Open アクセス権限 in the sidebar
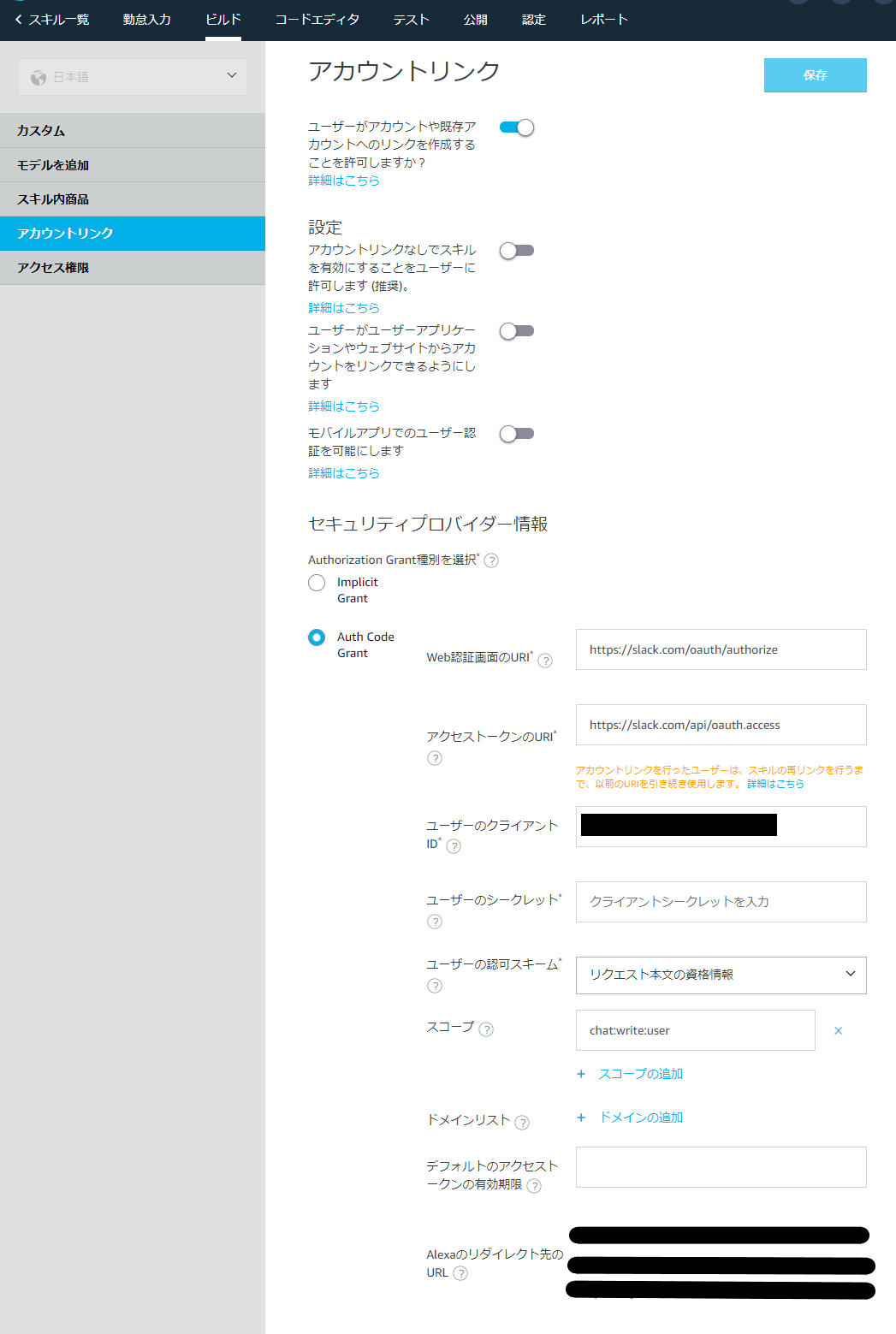 pos(133,268)
